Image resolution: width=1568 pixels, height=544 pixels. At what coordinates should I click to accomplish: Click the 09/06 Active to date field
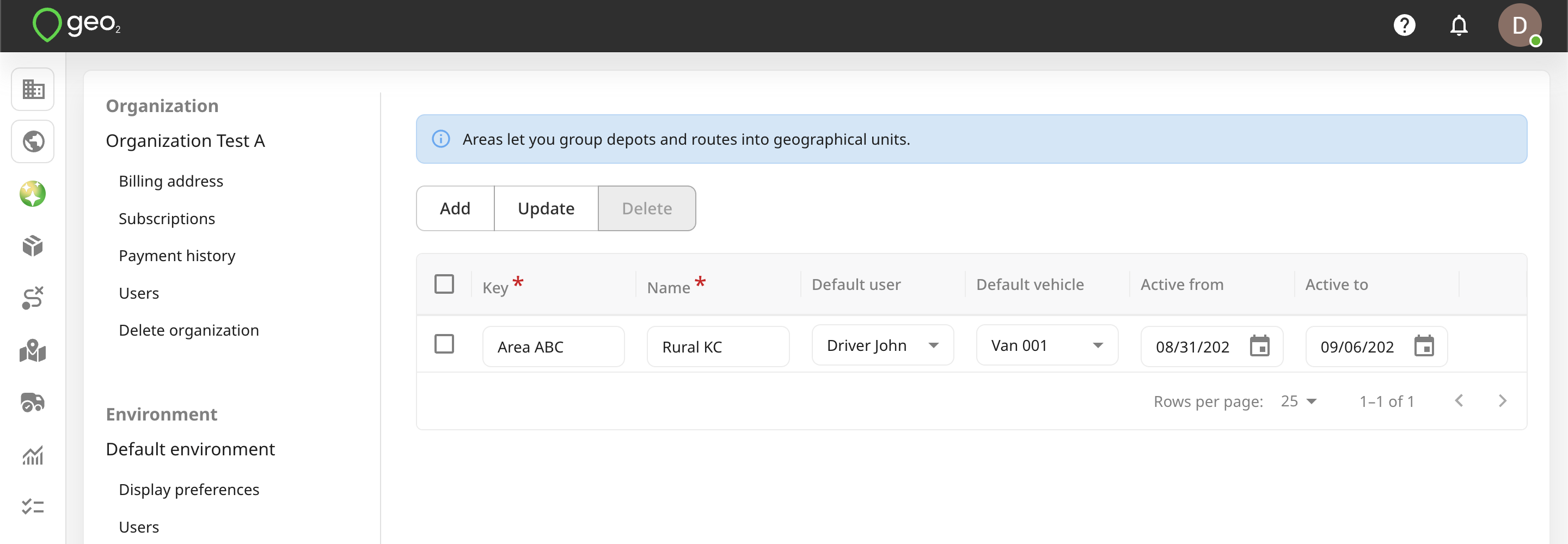[1358, 347]
